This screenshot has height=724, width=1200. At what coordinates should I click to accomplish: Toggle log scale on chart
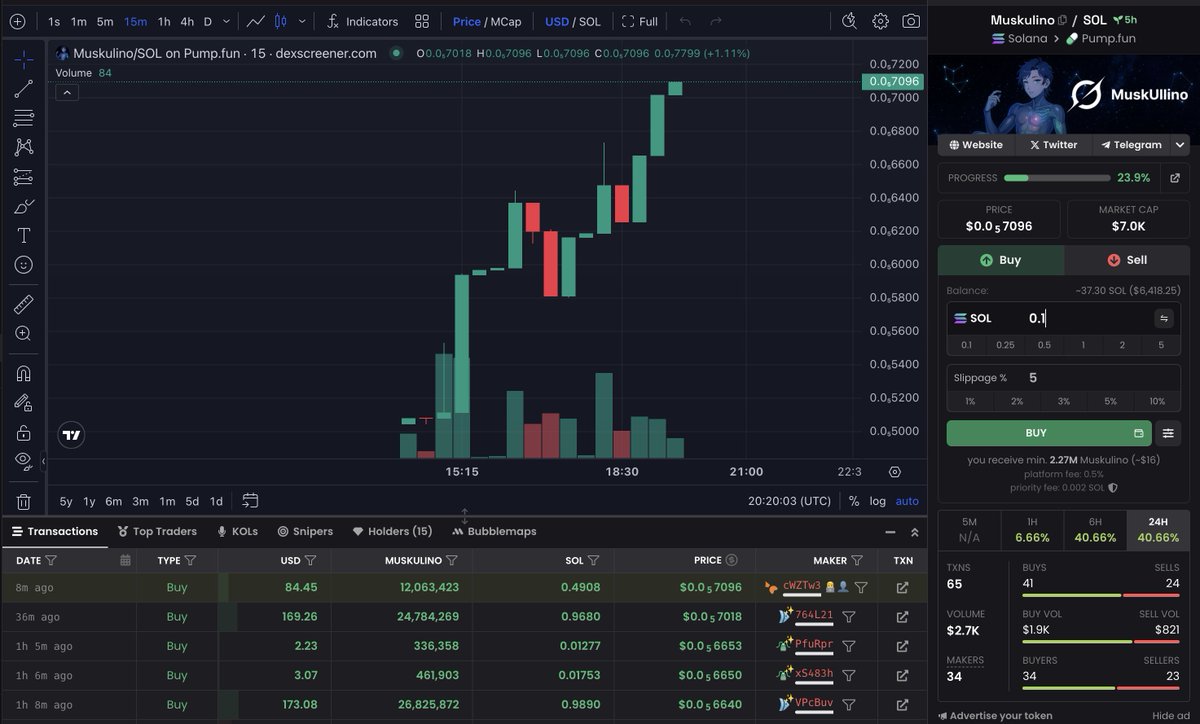tap(877, 501)
